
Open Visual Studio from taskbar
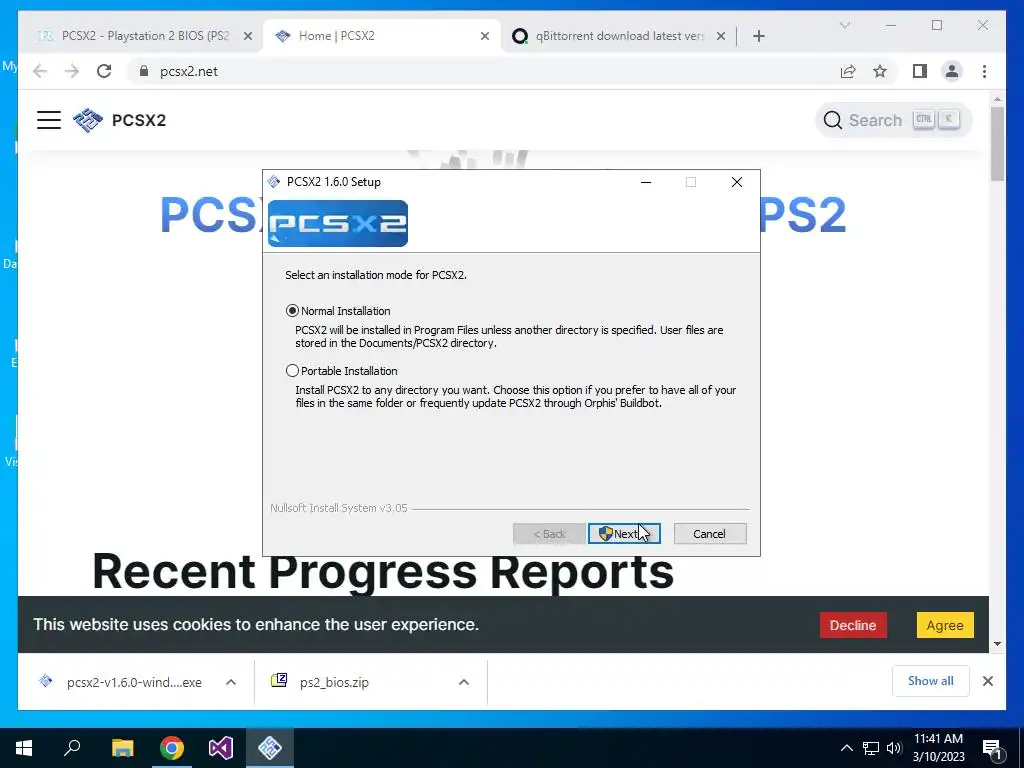[221, 748]
